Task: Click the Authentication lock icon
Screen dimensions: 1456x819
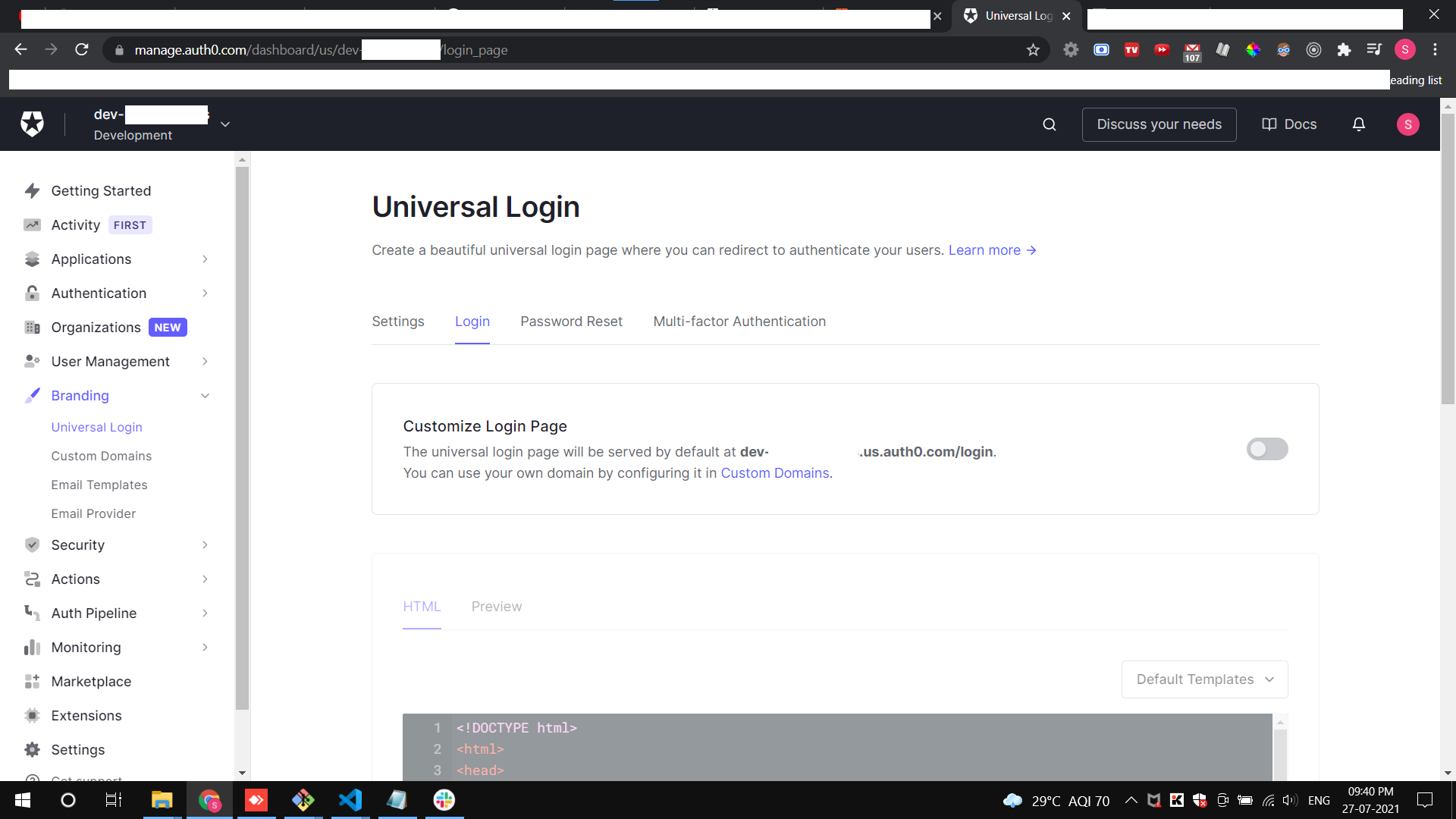Action: (x=32, y=293)
